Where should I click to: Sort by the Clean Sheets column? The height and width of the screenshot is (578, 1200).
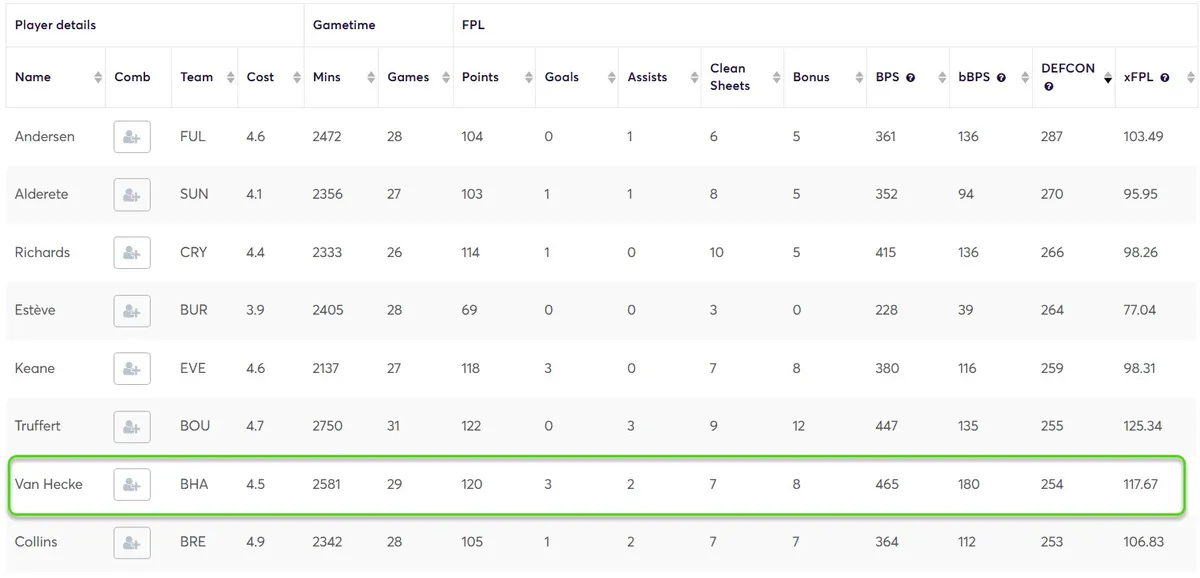[x=730, y=77]
